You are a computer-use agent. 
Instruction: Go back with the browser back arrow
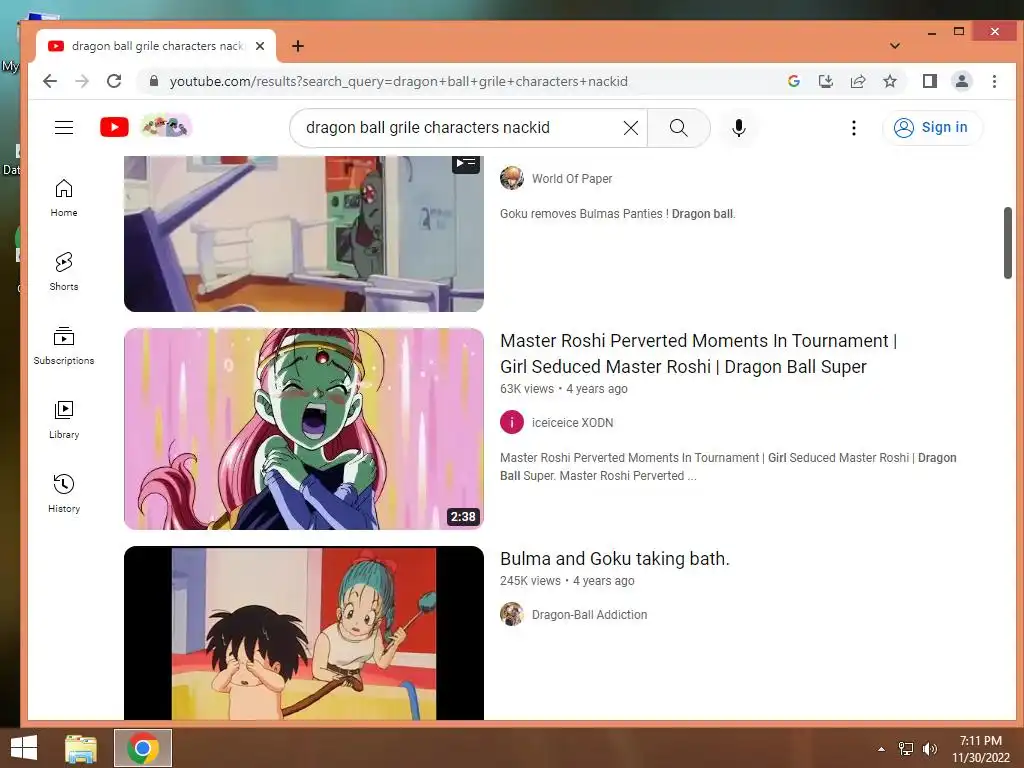coord(50,81)
